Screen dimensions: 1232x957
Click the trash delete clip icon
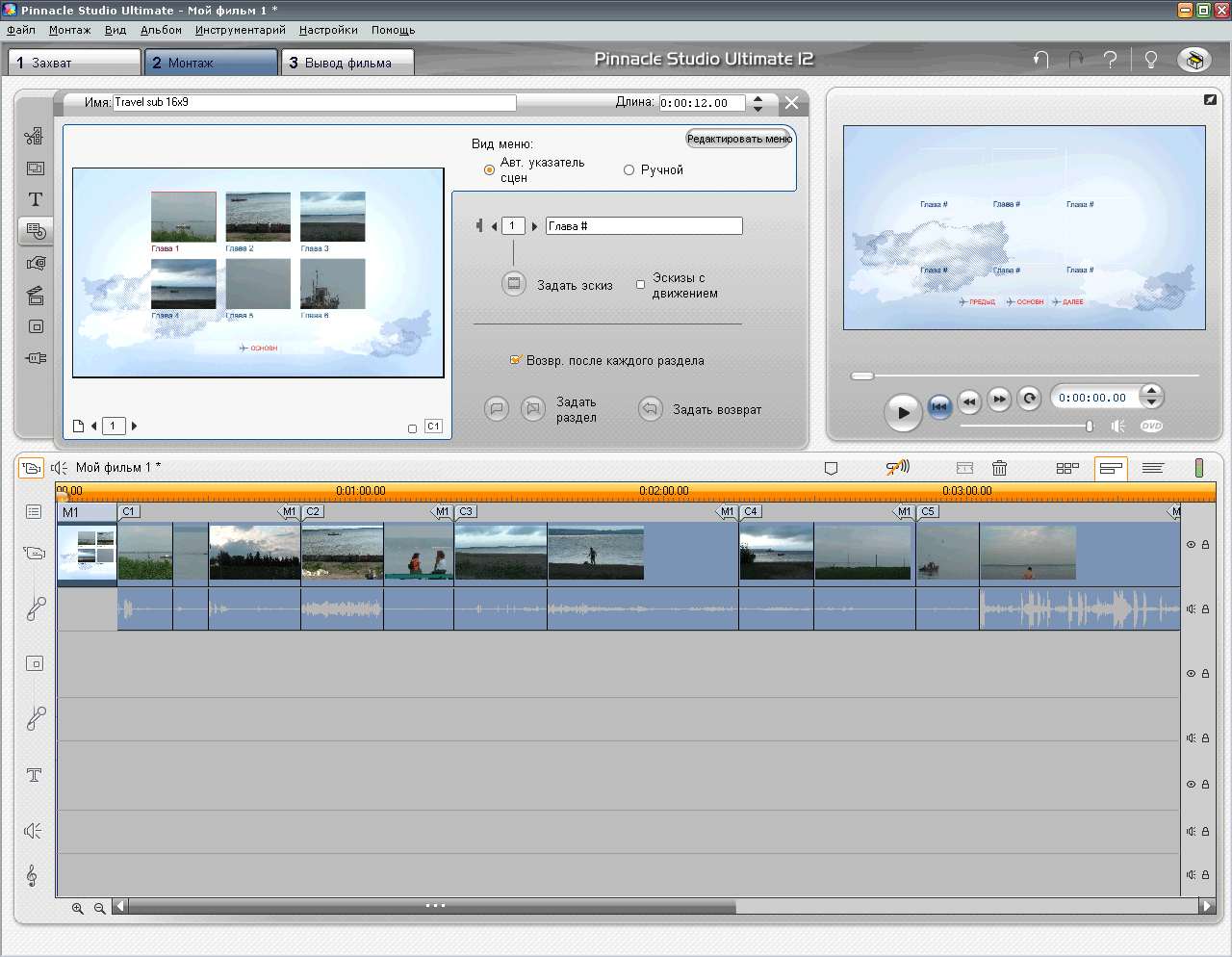click(999, 468)
